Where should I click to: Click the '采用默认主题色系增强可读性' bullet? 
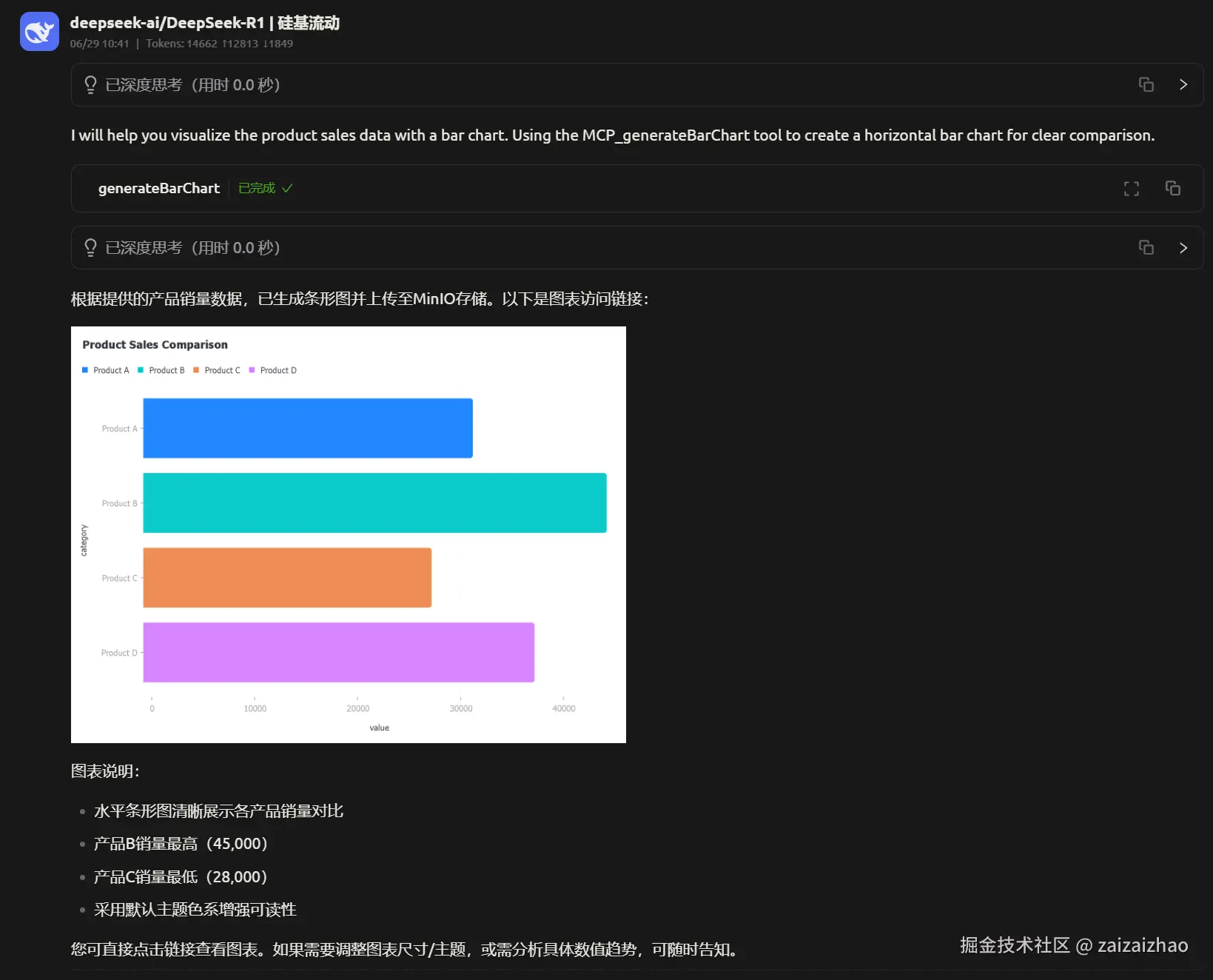pos(195,910)
